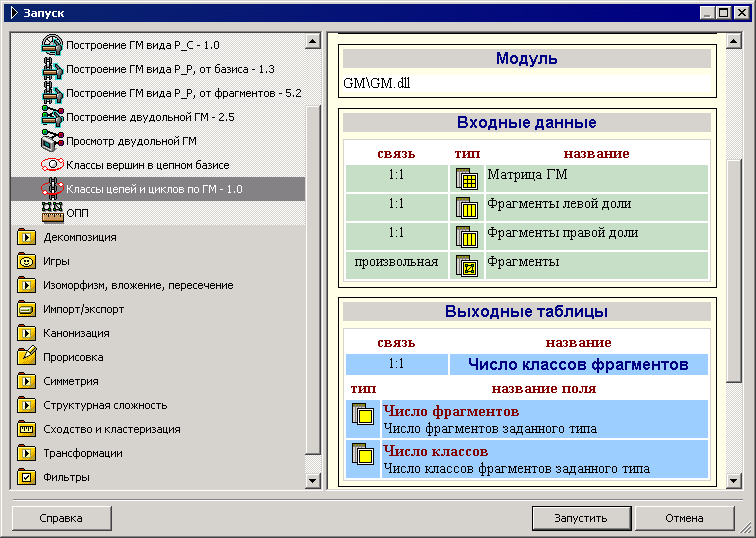
Task: Click the left panel scroll-down arrow
Action: pos(313,482)
